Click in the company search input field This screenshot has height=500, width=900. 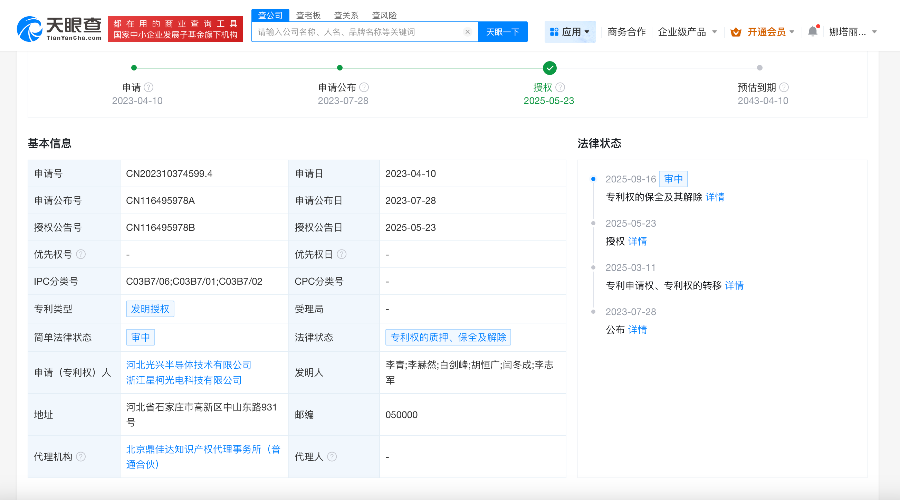click(x=364, y=32)
